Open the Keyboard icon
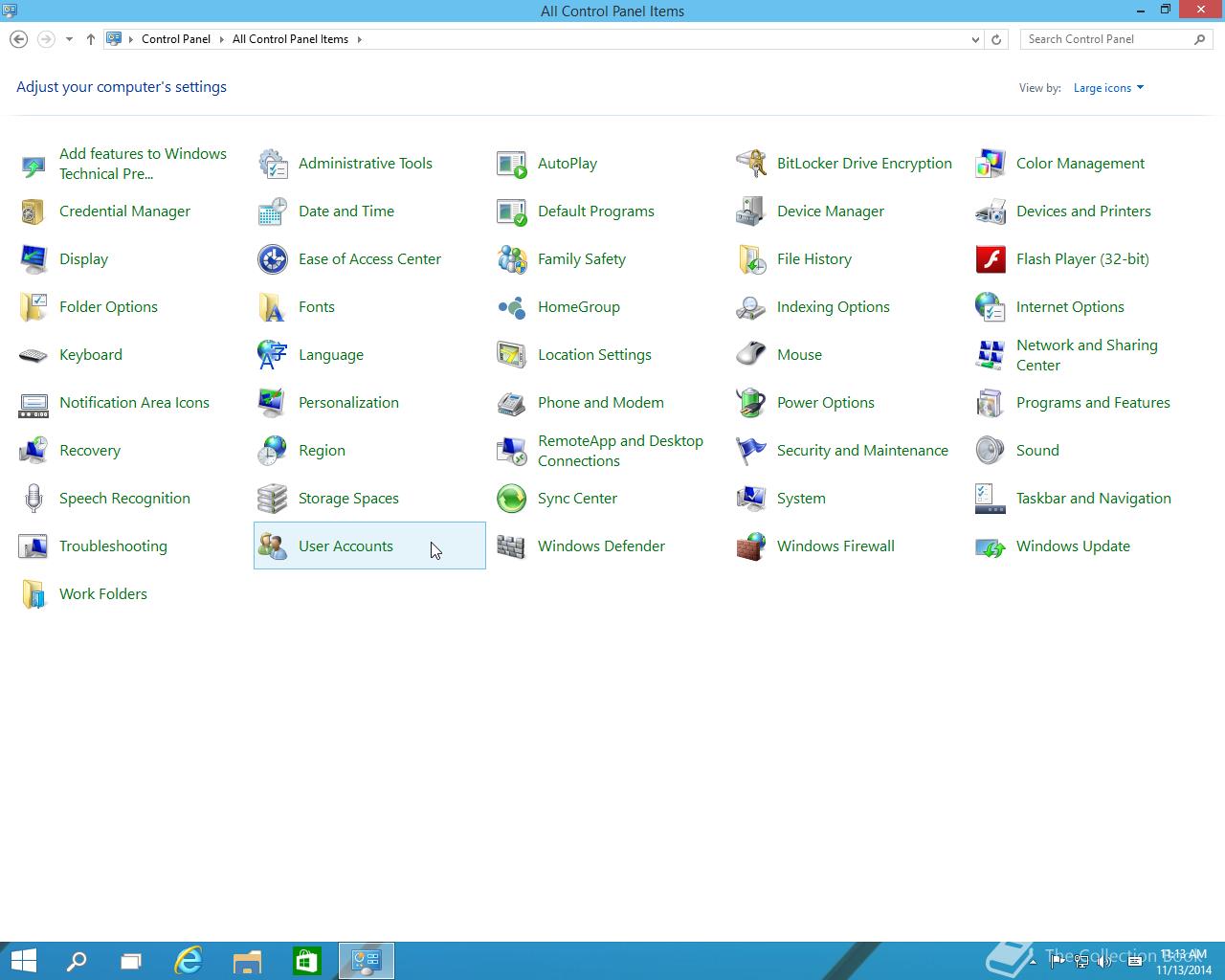Image resolution: width=1225 pixels, height=980 pixels. (x=33, y=355)
